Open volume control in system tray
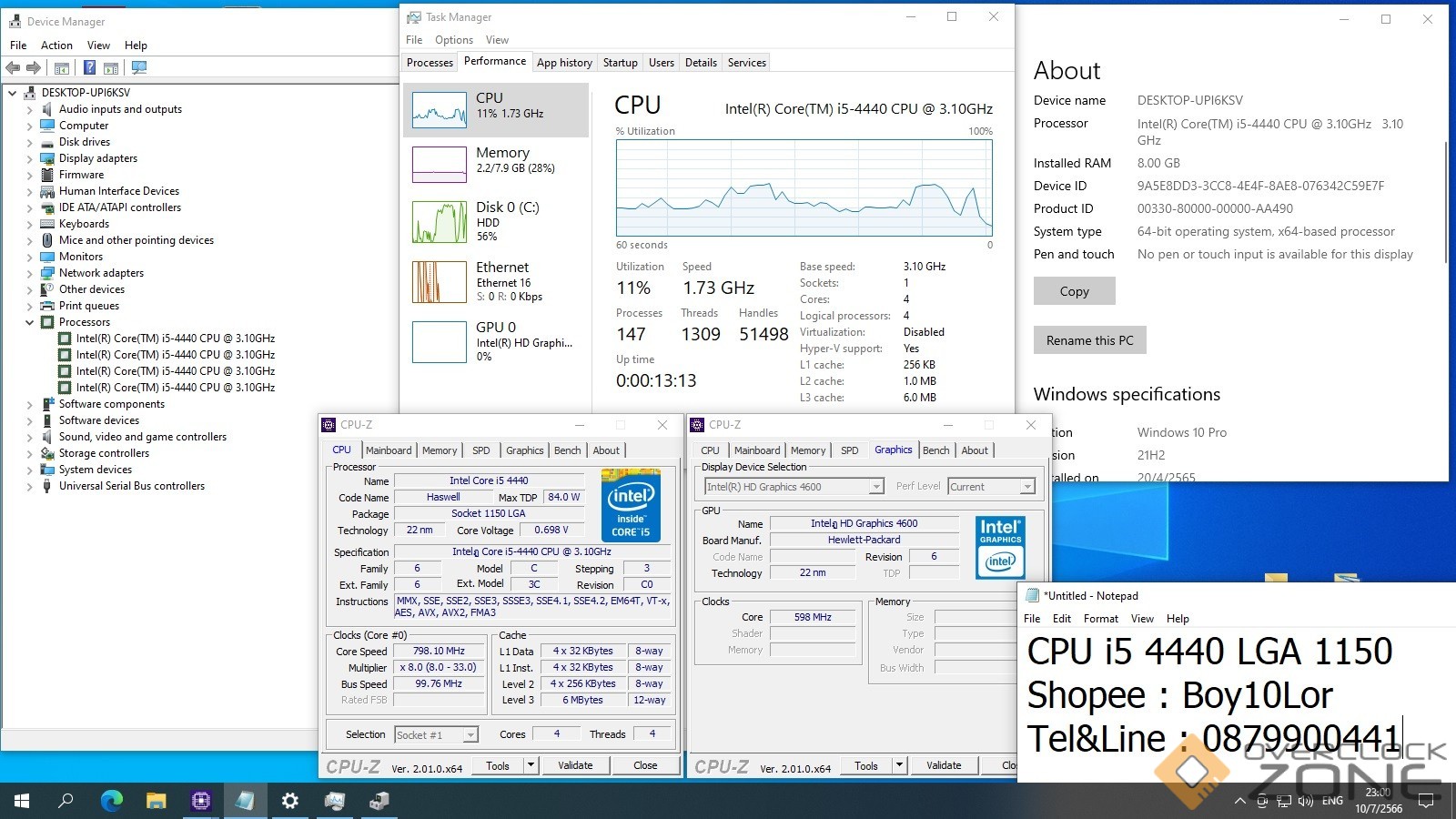The height and width of the screenshot is (819, 1456). point(1306,802)
